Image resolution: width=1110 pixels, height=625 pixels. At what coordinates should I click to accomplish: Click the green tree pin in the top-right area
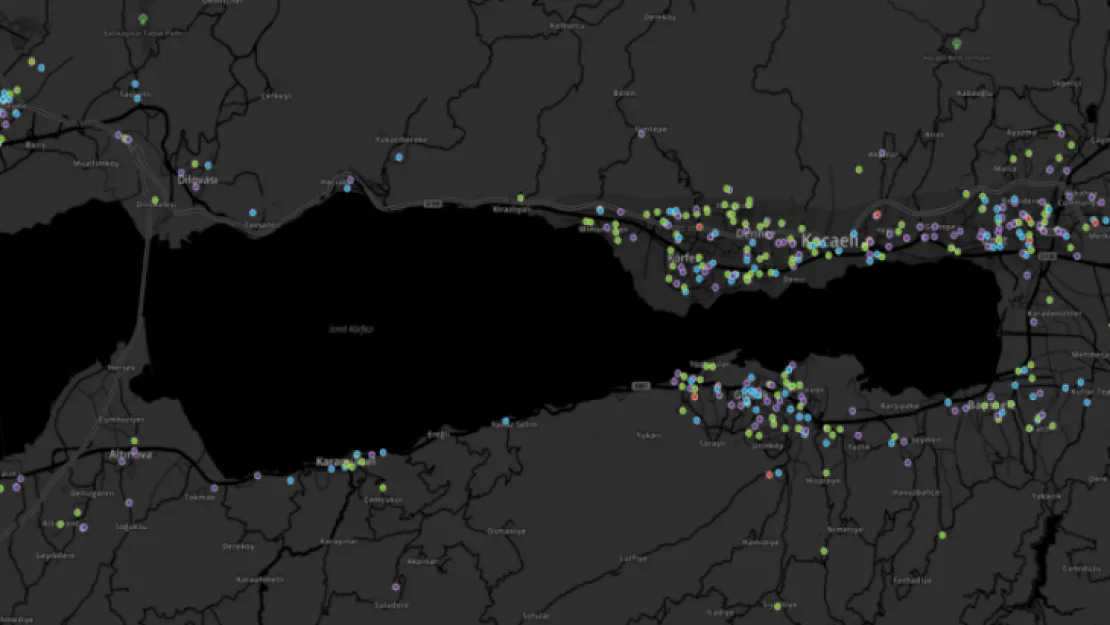[x=956, y=43]
